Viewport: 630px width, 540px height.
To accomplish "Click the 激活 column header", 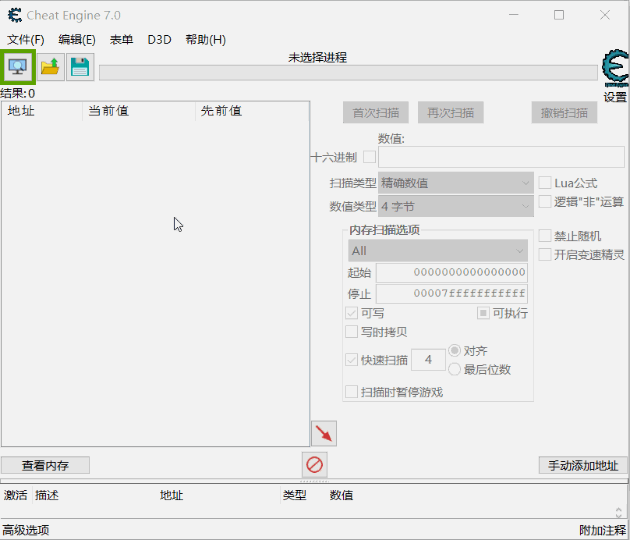I will pyautogui.click(x=16, y=495).
